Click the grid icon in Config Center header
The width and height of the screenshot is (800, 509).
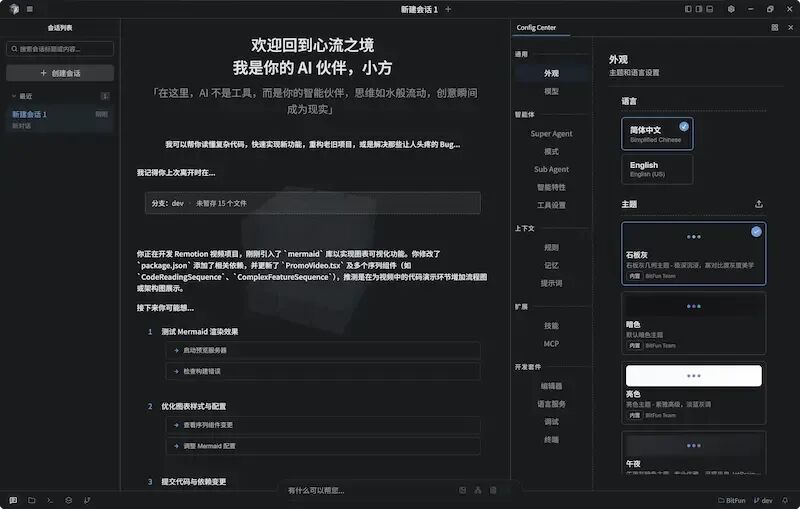[774, 28]
